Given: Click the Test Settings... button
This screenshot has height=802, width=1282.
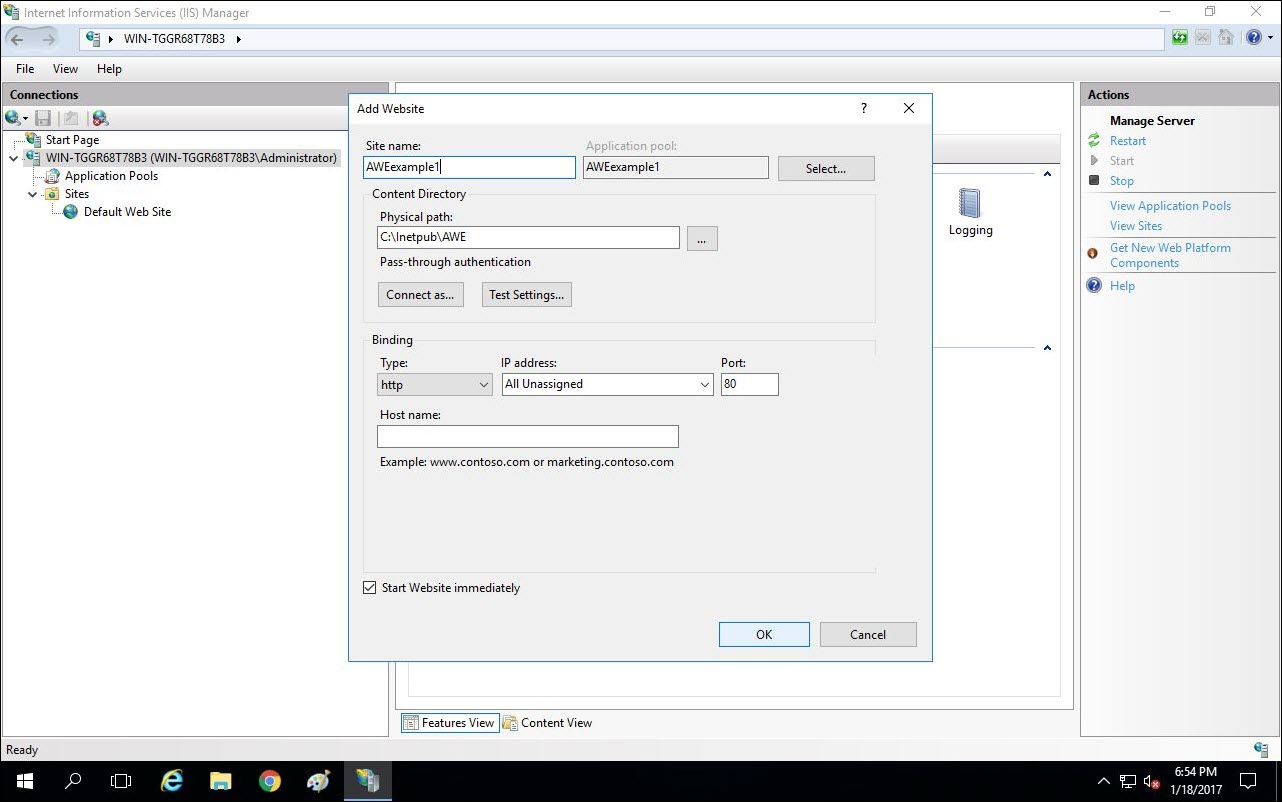Looking at the screenshot, I should 526,295.
